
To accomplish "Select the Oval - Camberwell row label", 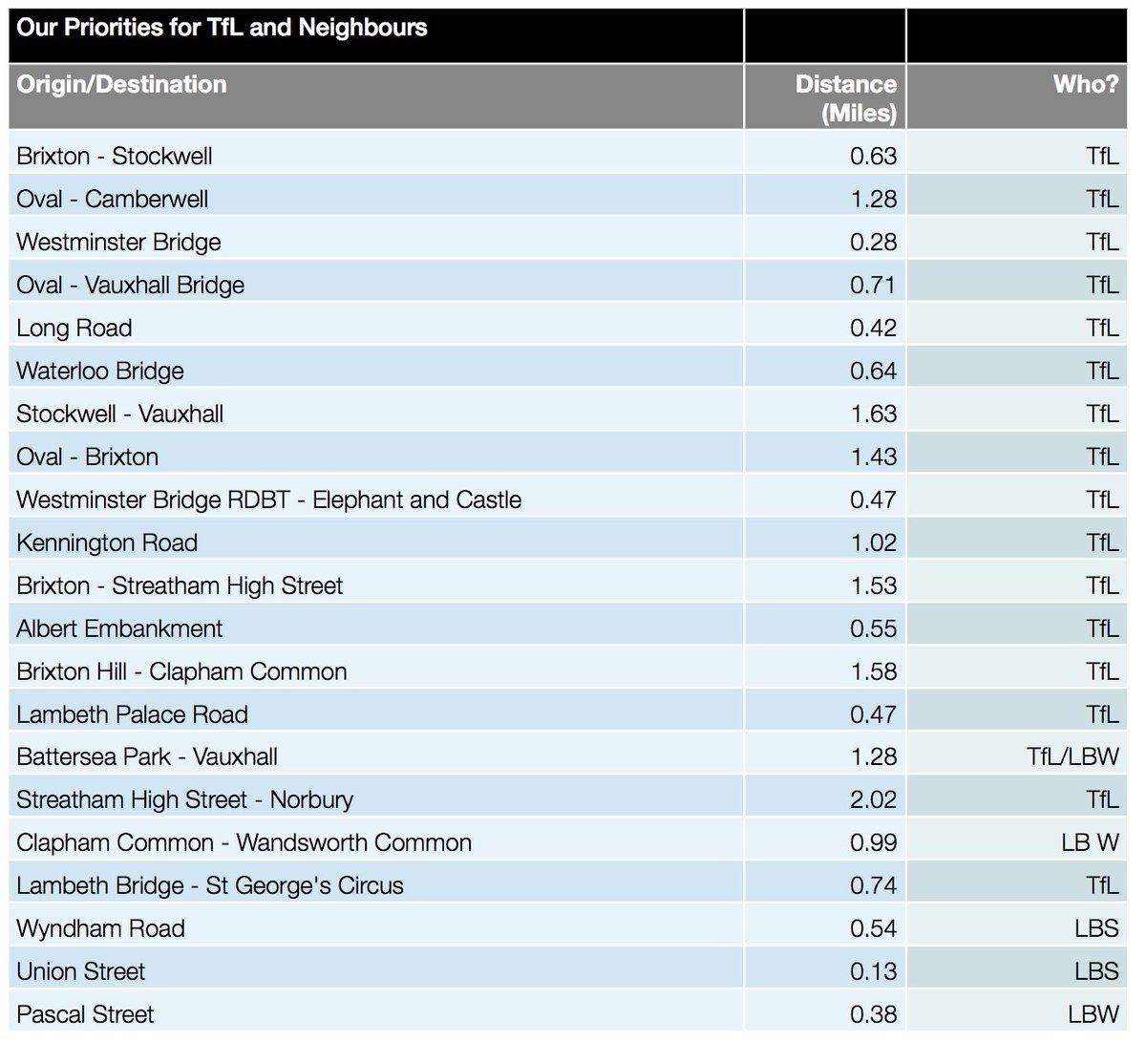I will pos(113,199).
